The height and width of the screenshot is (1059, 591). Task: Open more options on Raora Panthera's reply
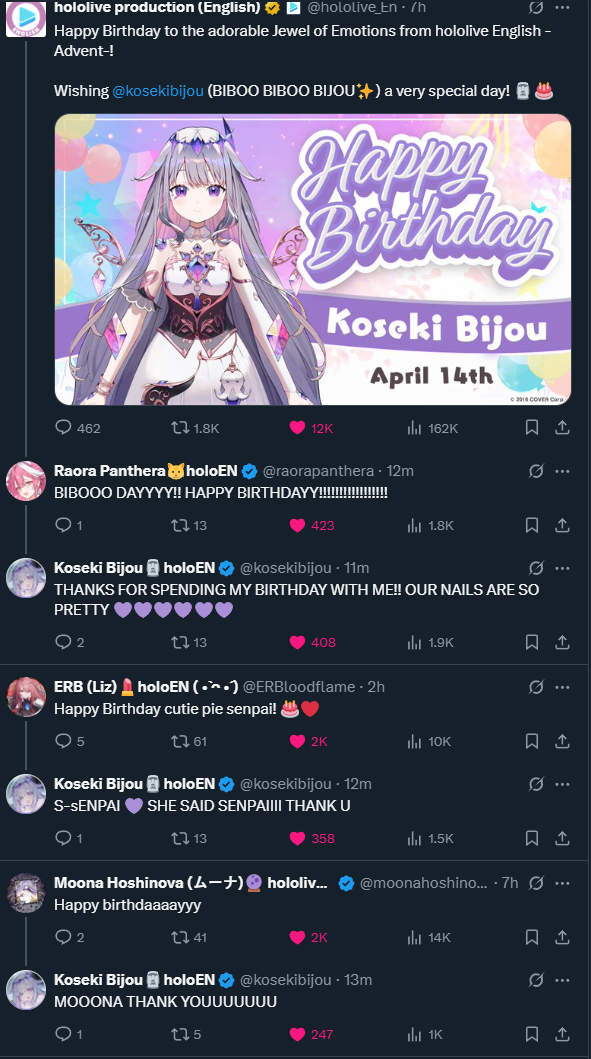point(562,471)
